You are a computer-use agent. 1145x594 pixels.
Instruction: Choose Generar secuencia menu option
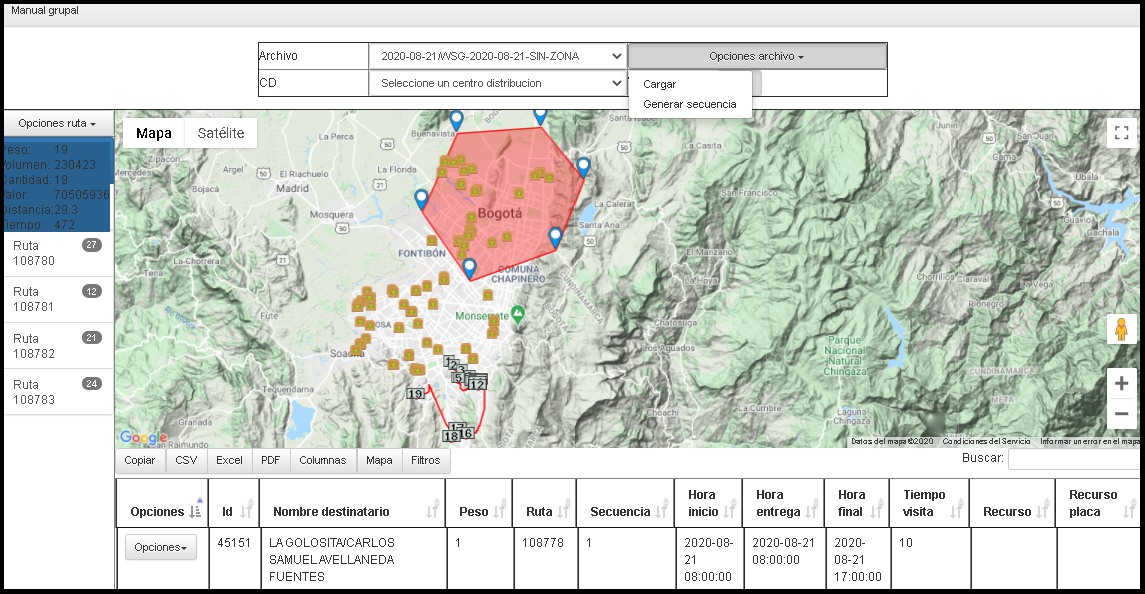pos(690,104)
